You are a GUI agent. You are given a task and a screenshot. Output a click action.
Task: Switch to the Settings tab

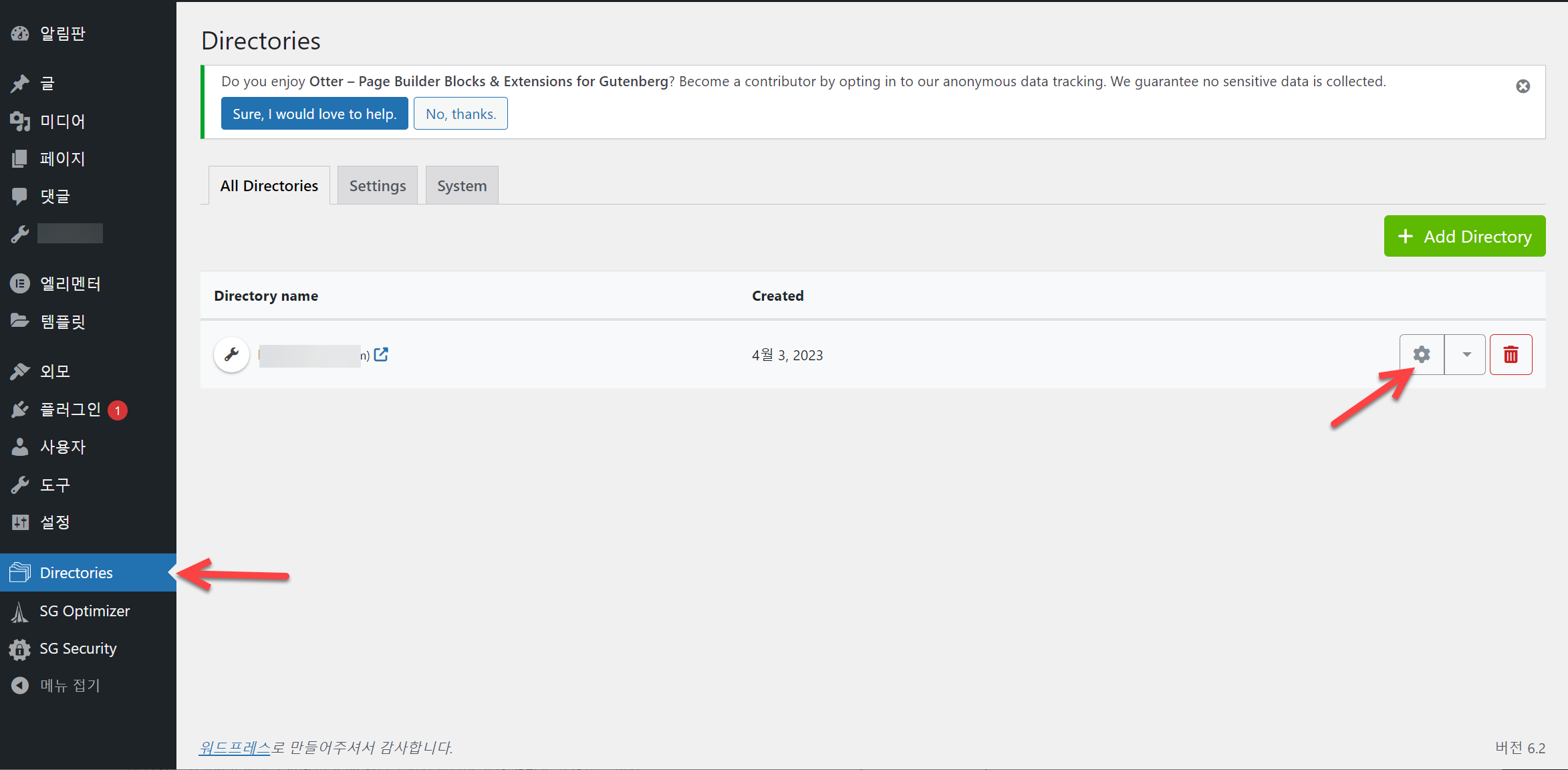[x=377, y=186]
